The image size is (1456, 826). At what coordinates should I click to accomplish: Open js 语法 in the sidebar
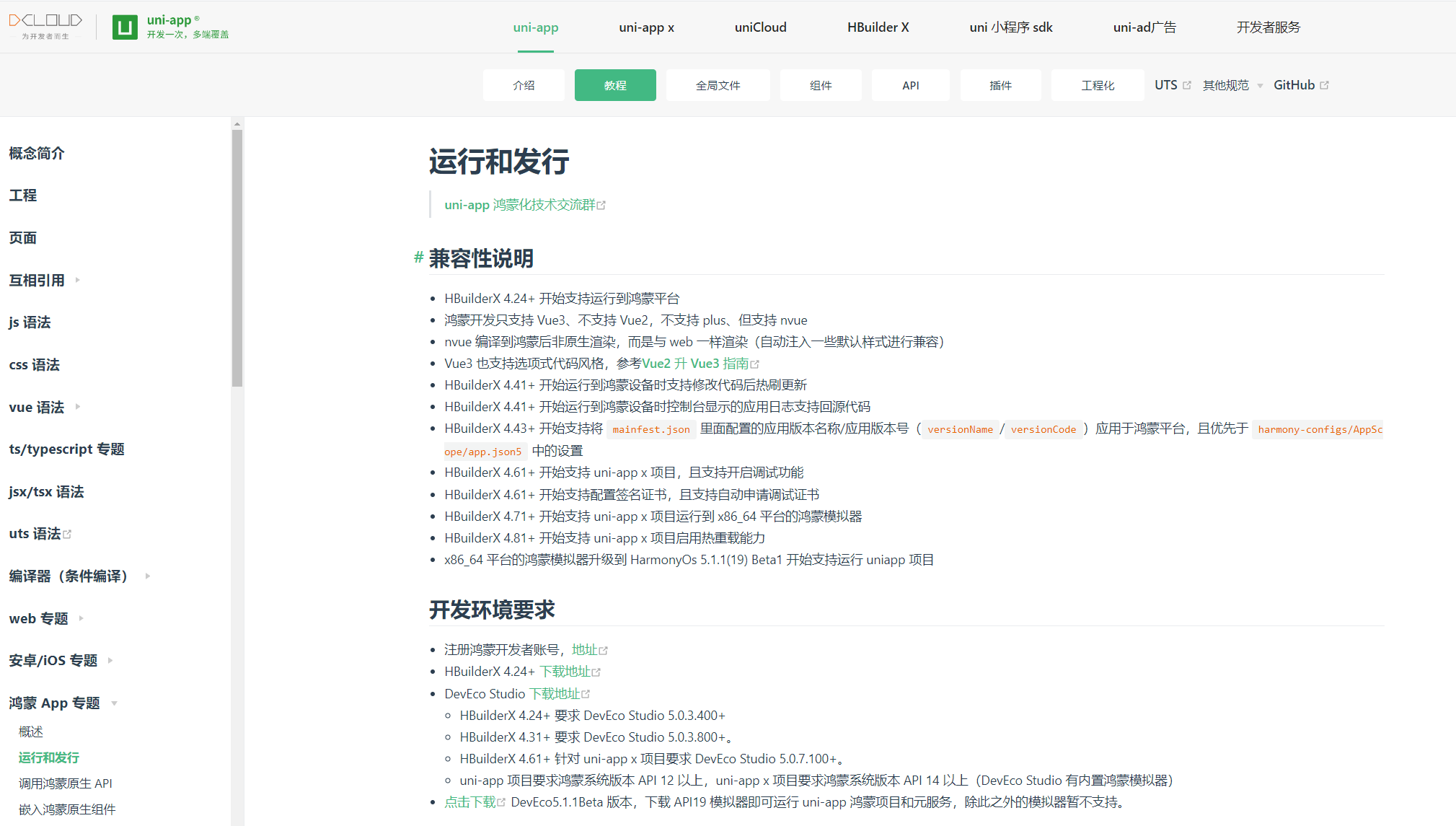30,322
